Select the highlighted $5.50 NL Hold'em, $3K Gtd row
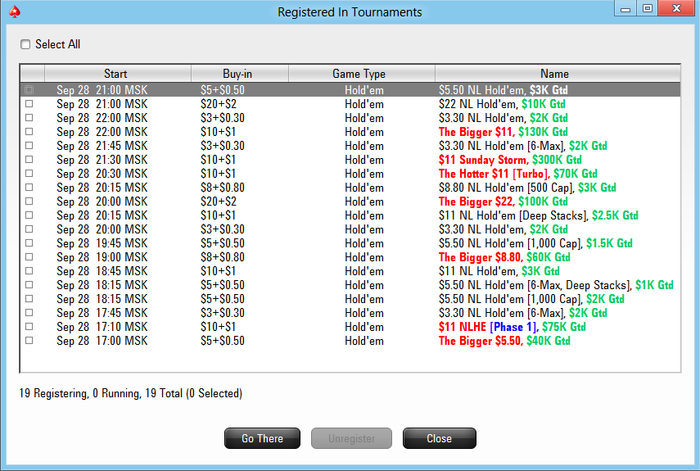 pyautogui.click(x=350, y=90)
